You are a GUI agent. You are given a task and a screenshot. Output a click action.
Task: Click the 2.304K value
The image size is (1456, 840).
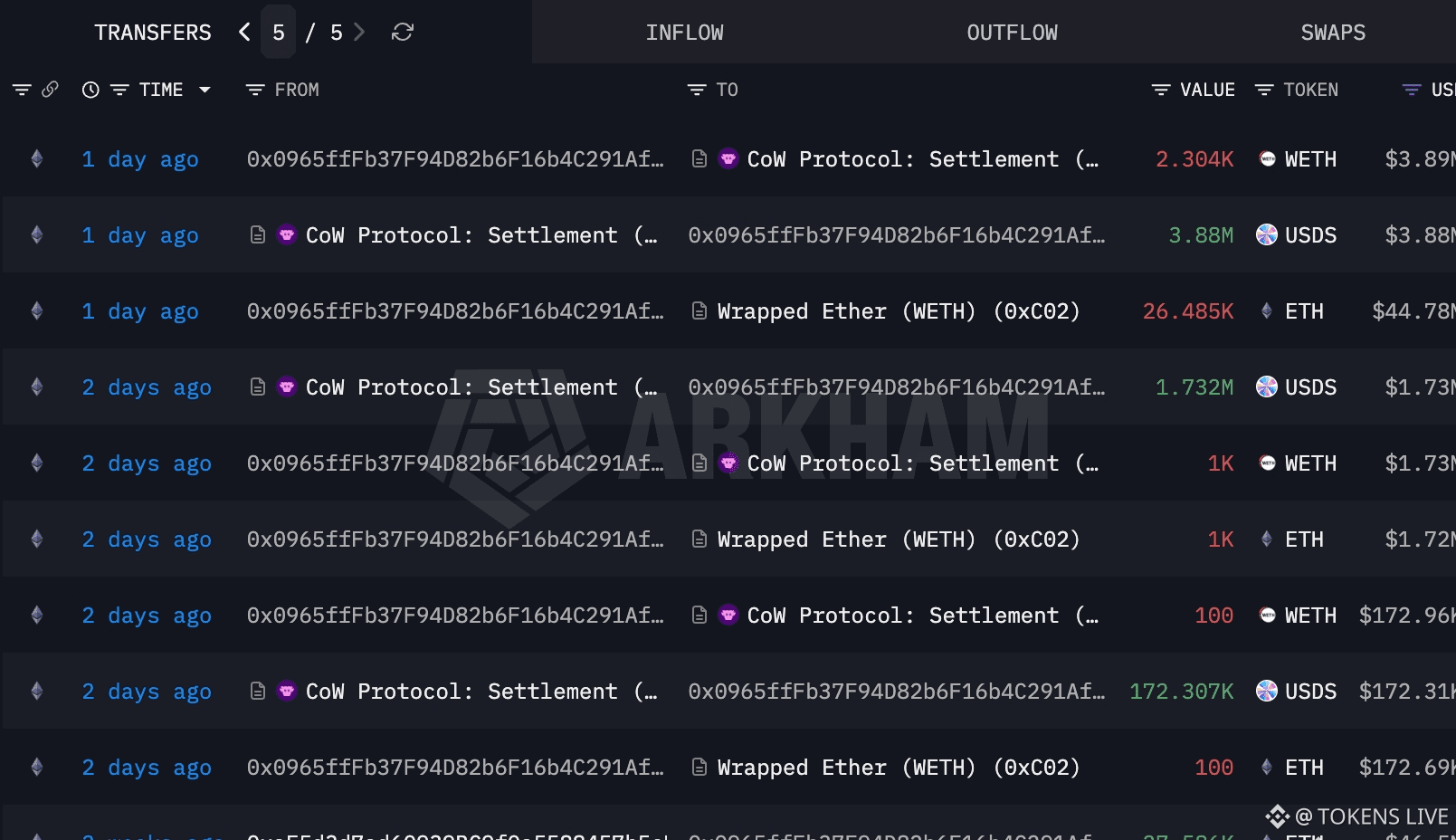[x=1194, y=159]
